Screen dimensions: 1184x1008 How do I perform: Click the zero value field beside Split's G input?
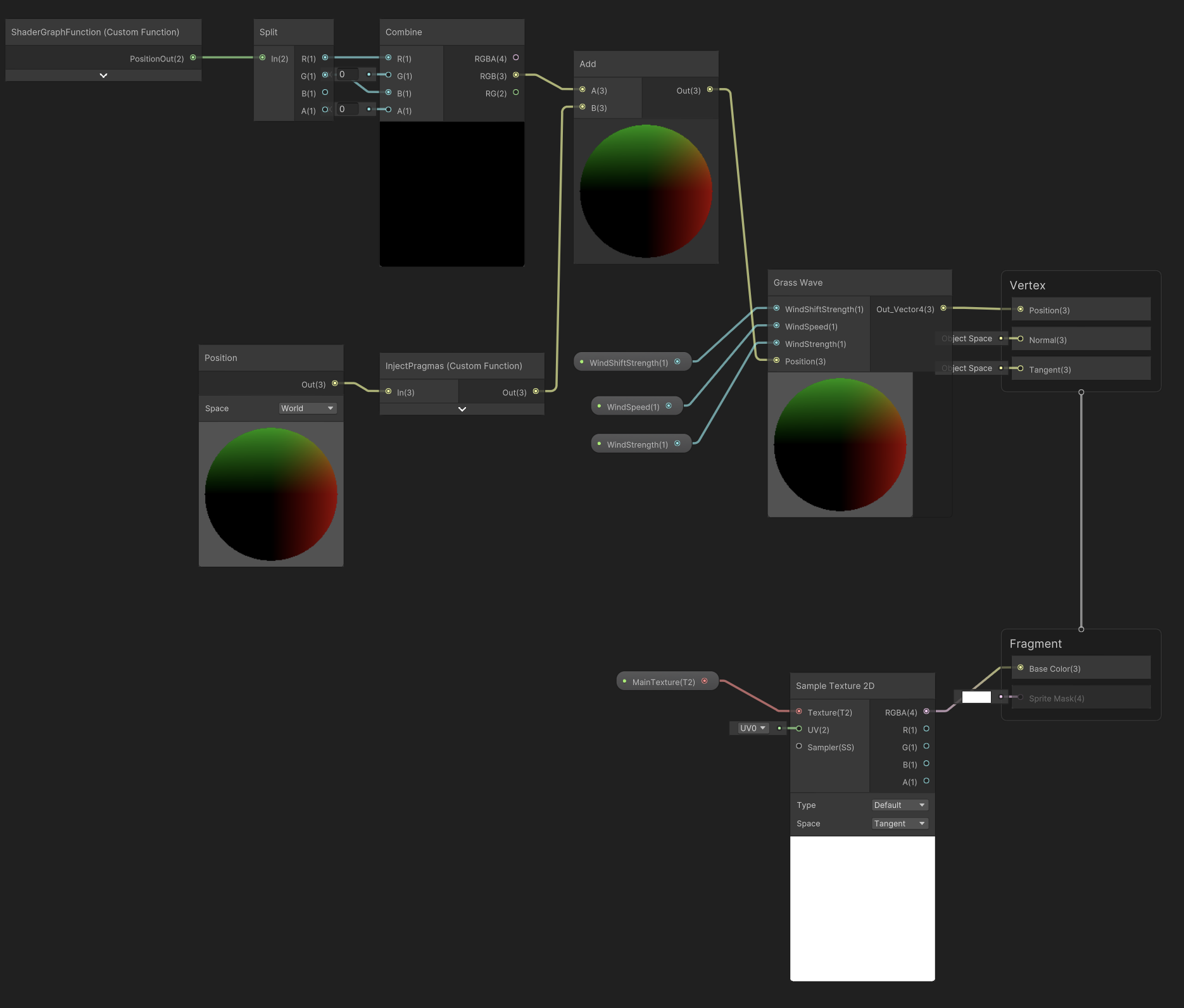346,74
